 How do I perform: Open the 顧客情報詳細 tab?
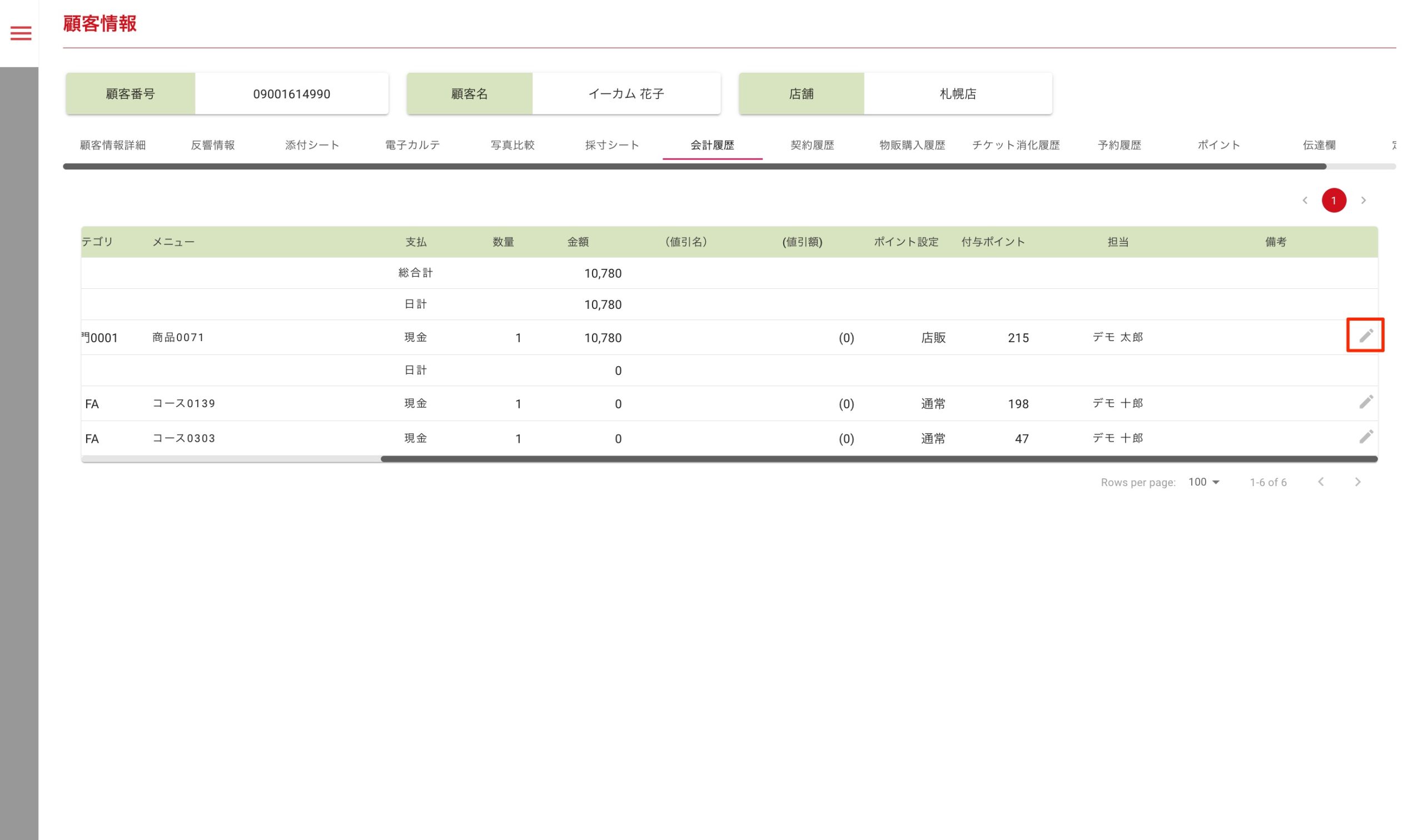click(113, 146)
